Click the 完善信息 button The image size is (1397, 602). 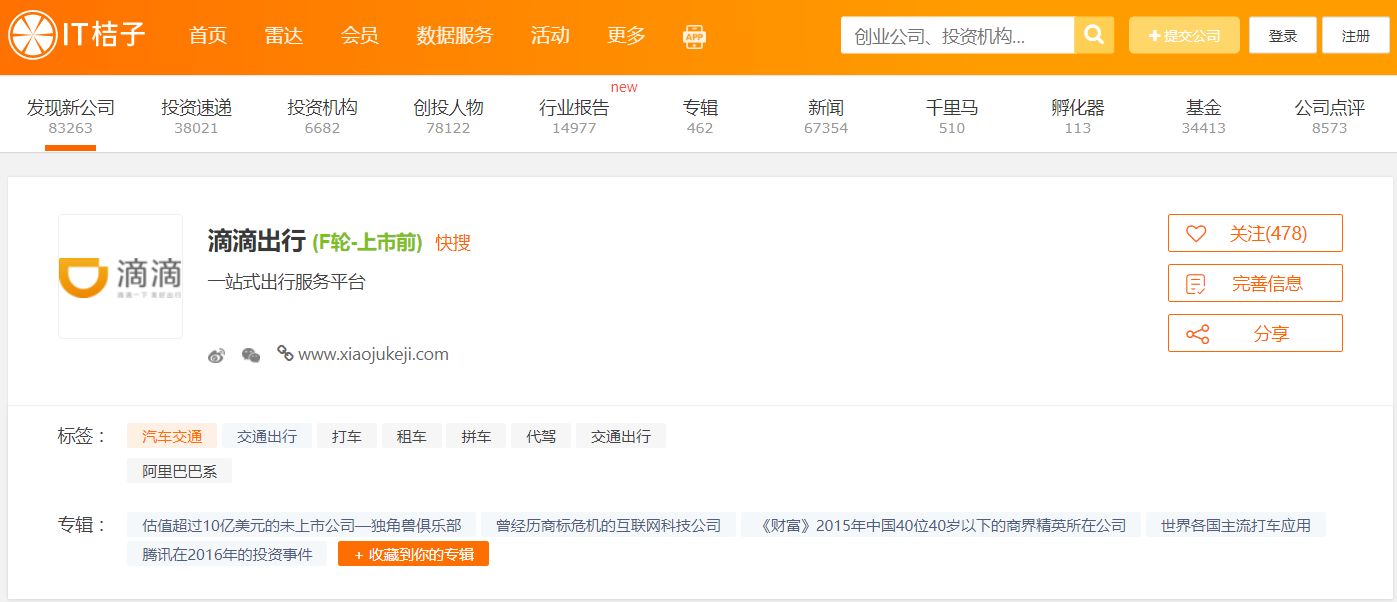coord(1255,283)
